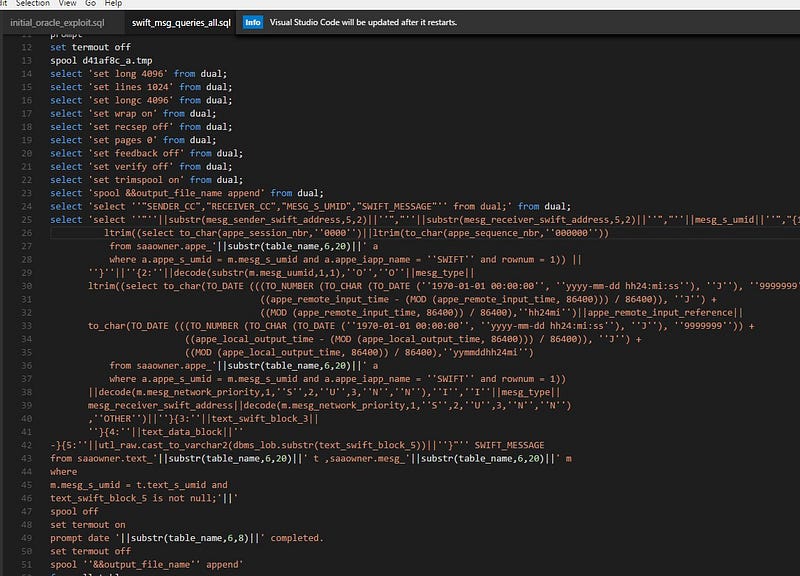Click the 'set trimspool on' string

pos(136,180)
